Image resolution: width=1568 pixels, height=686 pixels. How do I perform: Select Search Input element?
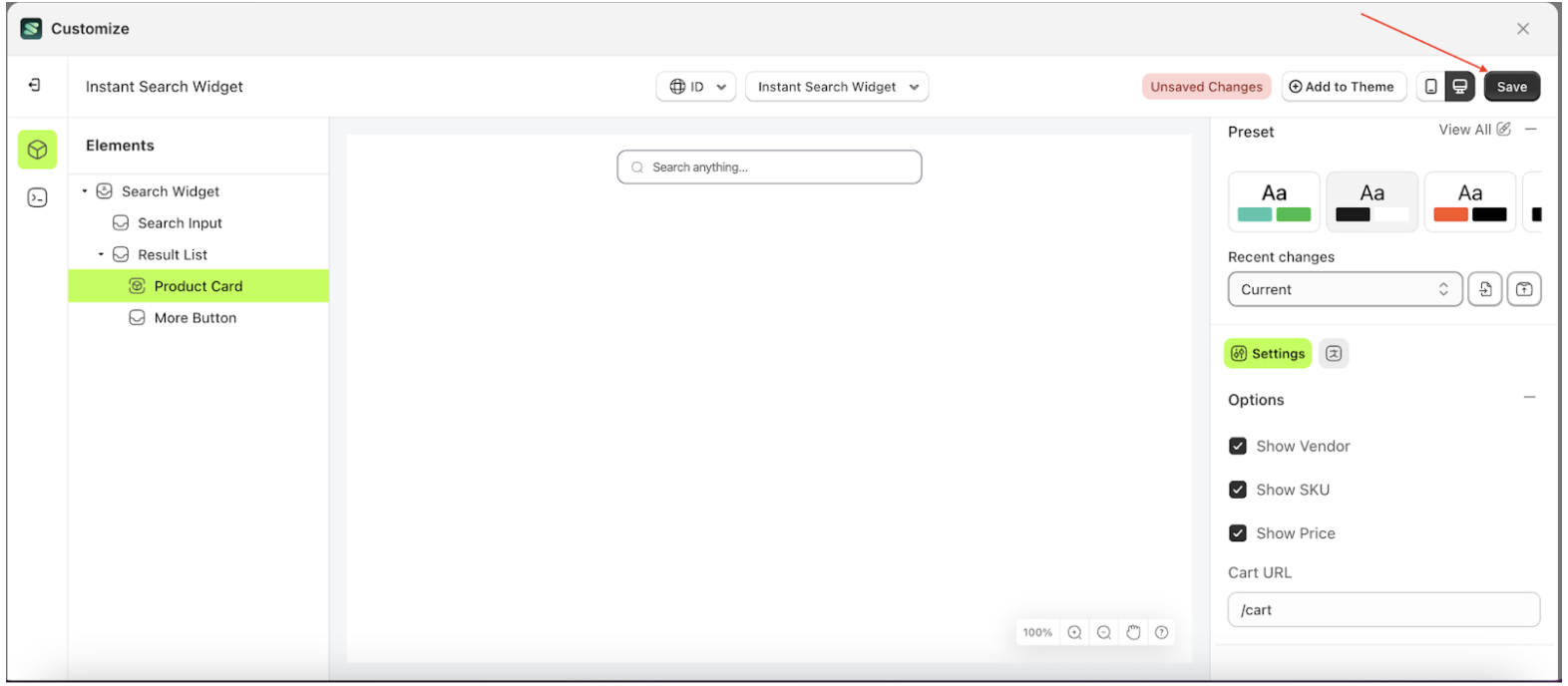180,223
